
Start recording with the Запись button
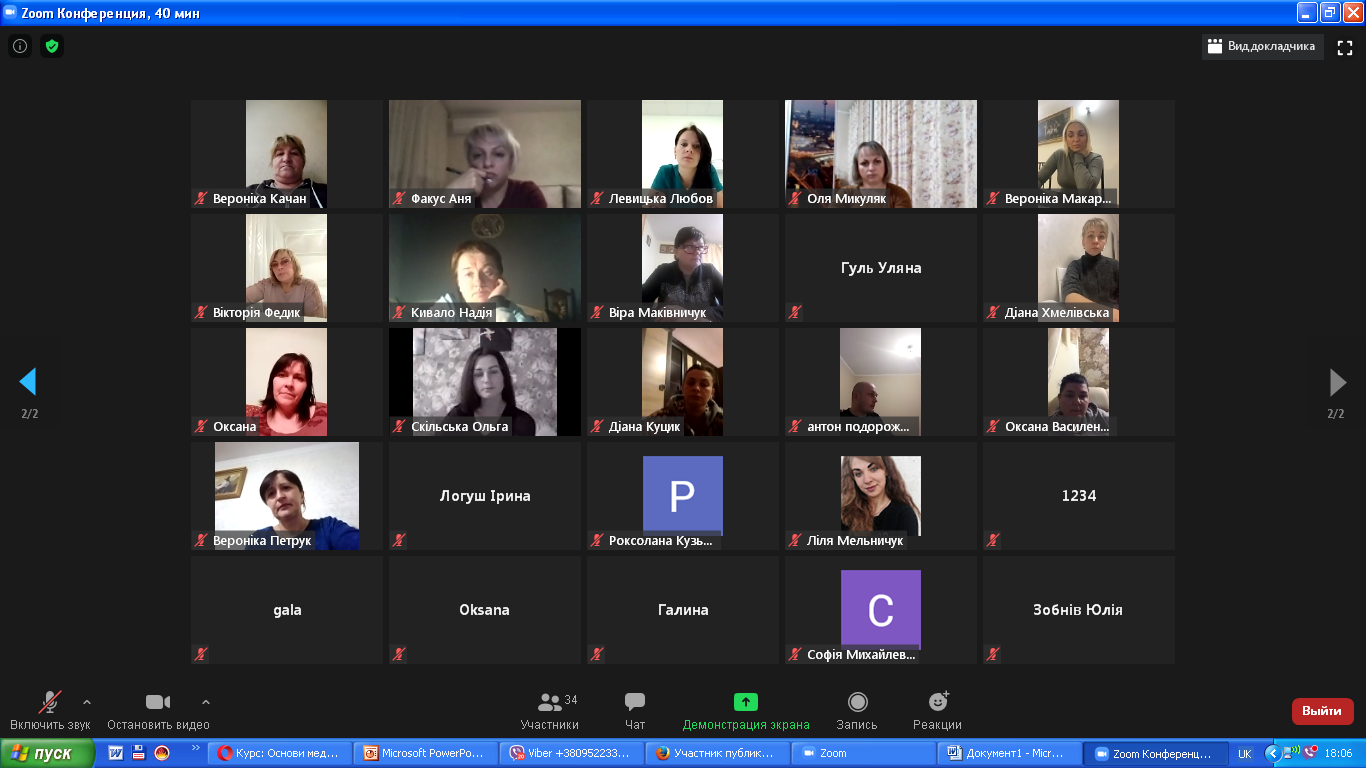[857, 710]
